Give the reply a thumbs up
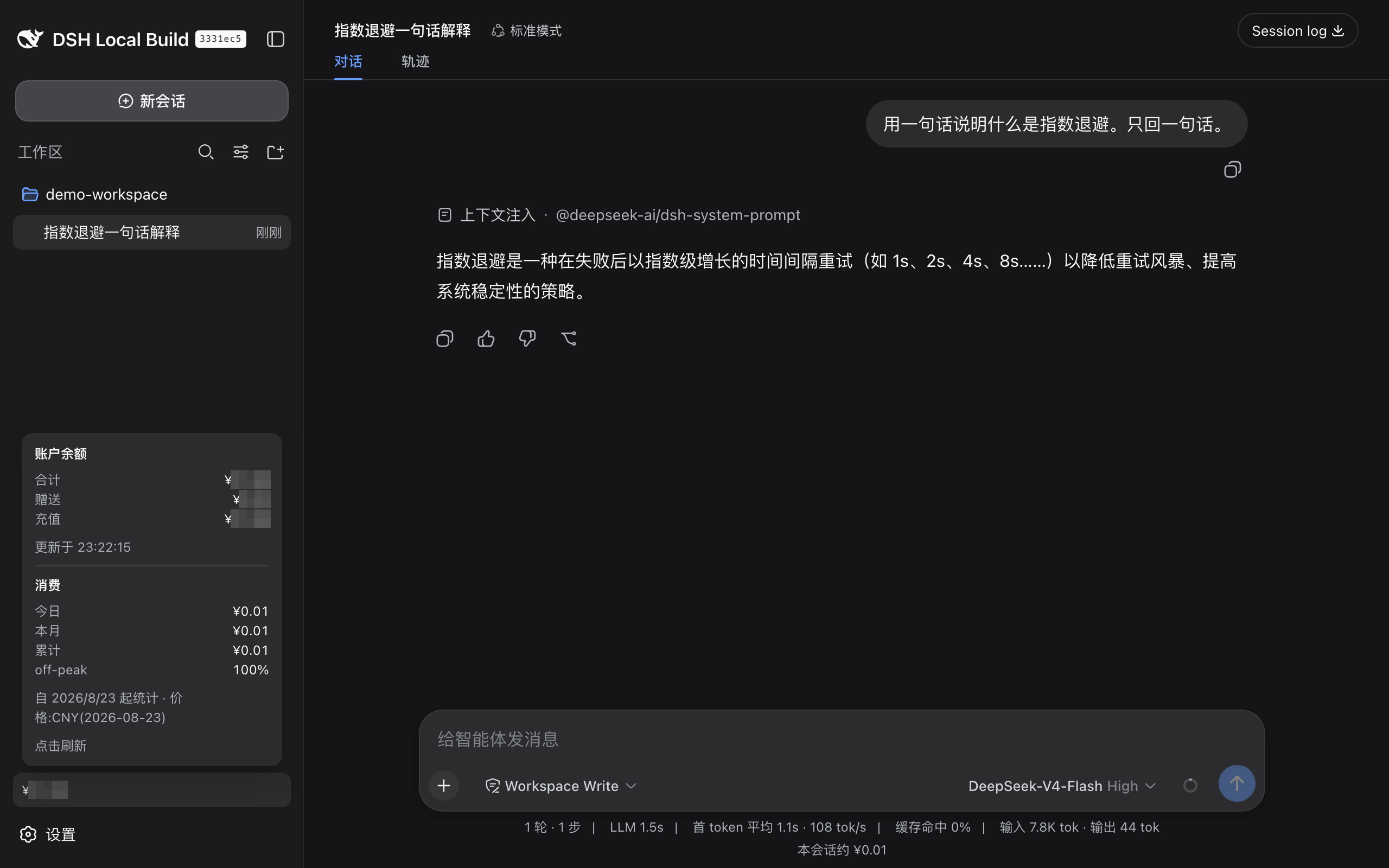Screen dimensions: 1389x868 tap(486, 339)
